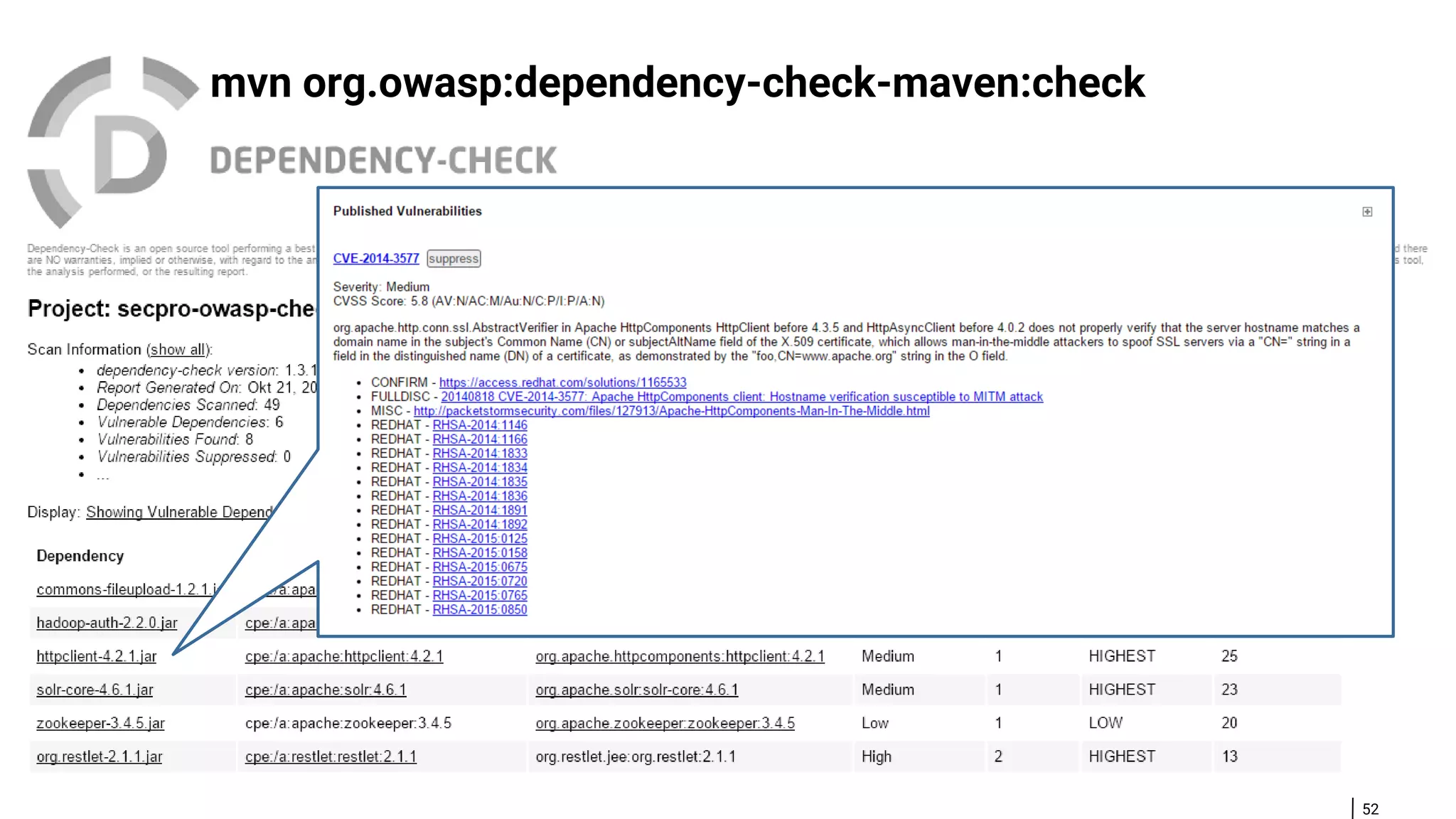The height and width of the screenshot is (819, 1456).
Task: Open REDHAT advisory RHSA-2014:1891
Action: coord(480,510)
